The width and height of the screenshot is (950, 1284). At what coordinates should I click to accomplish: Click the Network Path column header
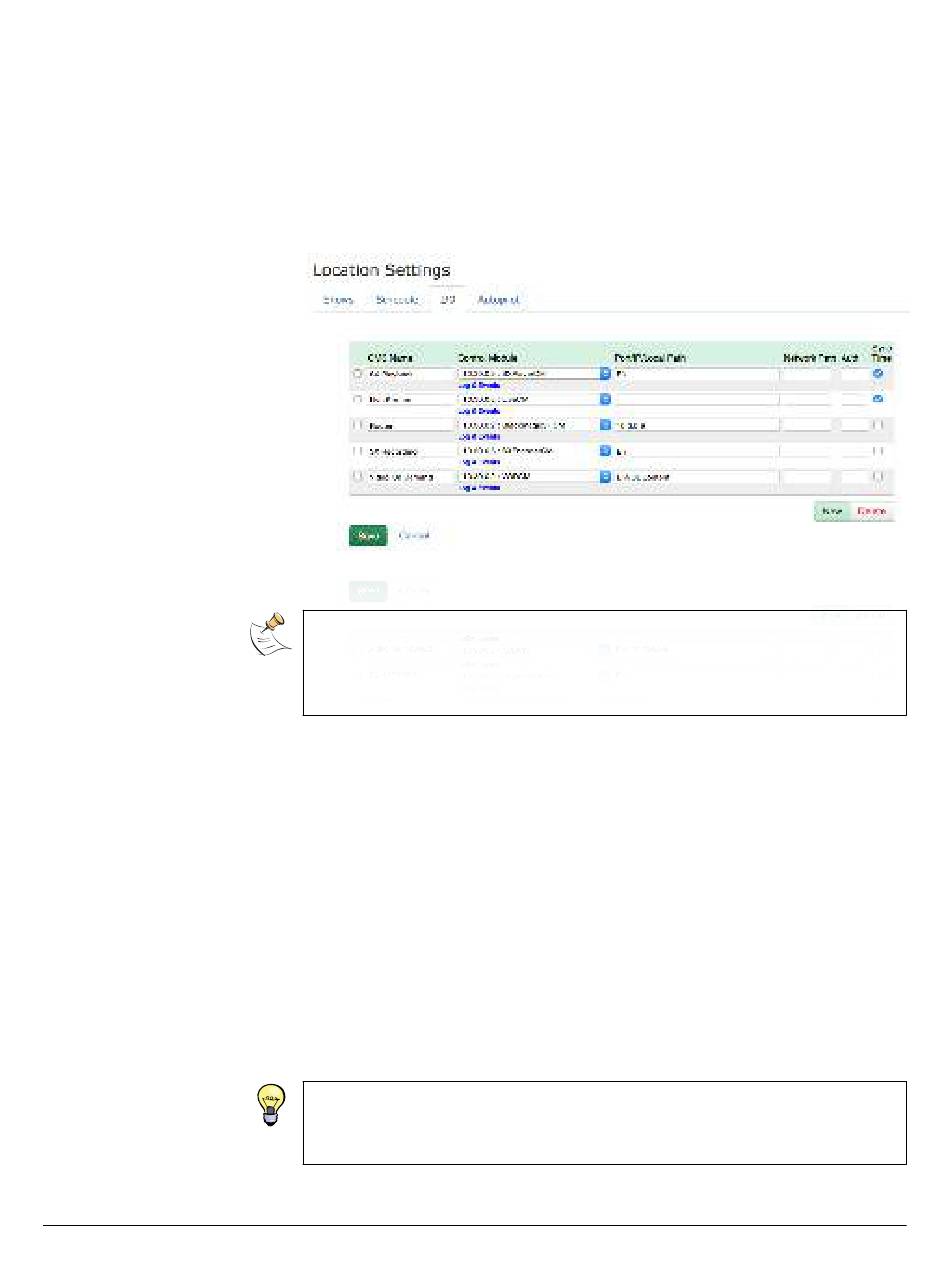[x=809, y=358]
